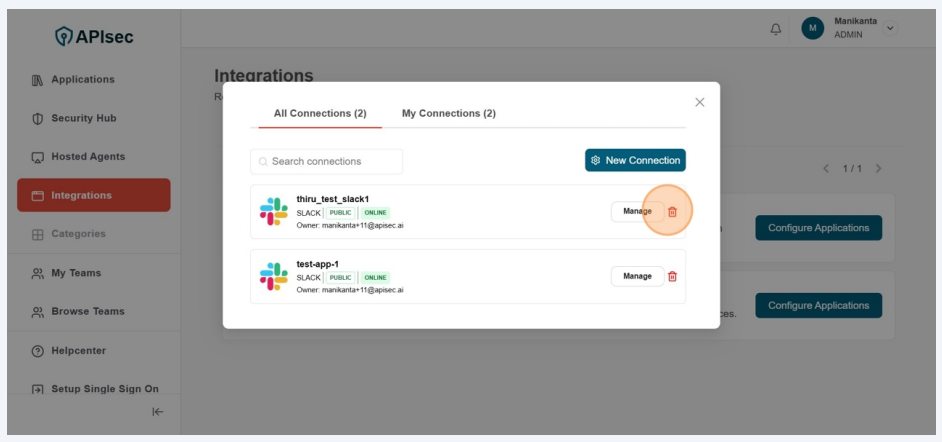Image resolution: width=942 pixels, height=442 pixels.
Task: Manage the test-app-1 connection
Action: (637, 277)
